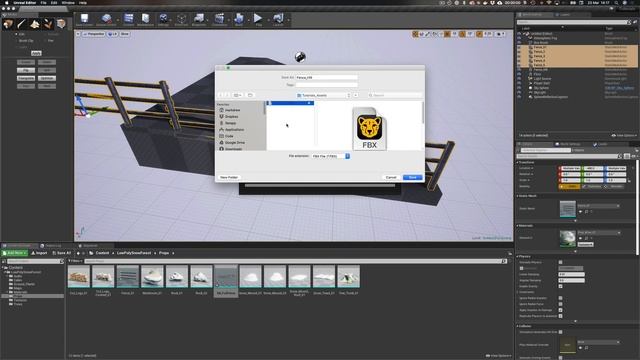Open the save dialog location folder dropdown

(x=323, y=95)
